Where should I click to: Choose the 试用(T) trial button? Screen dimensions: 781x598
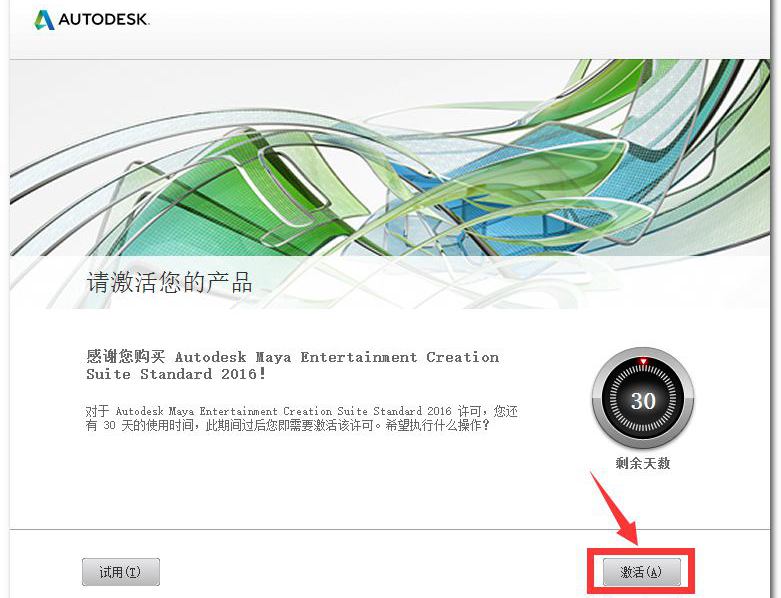[121, 572]
